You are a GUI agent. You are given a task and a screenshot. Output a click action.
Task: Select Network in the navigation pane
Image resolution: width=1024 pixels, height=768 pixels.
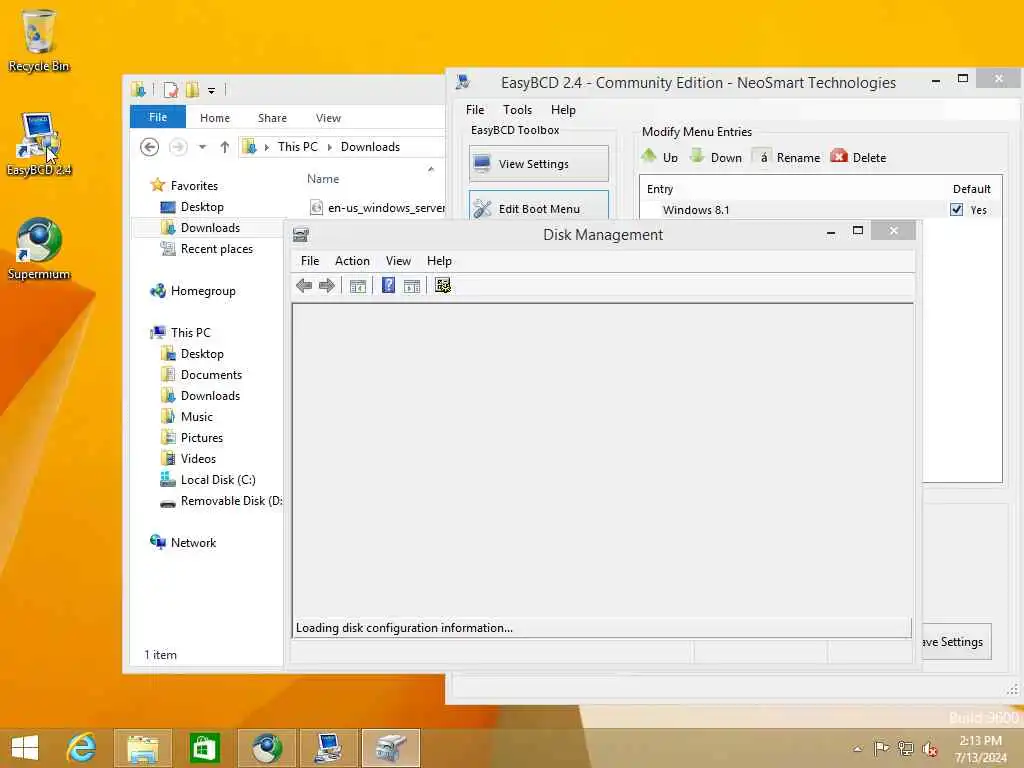pyautogui.click(x=193, y=542)
